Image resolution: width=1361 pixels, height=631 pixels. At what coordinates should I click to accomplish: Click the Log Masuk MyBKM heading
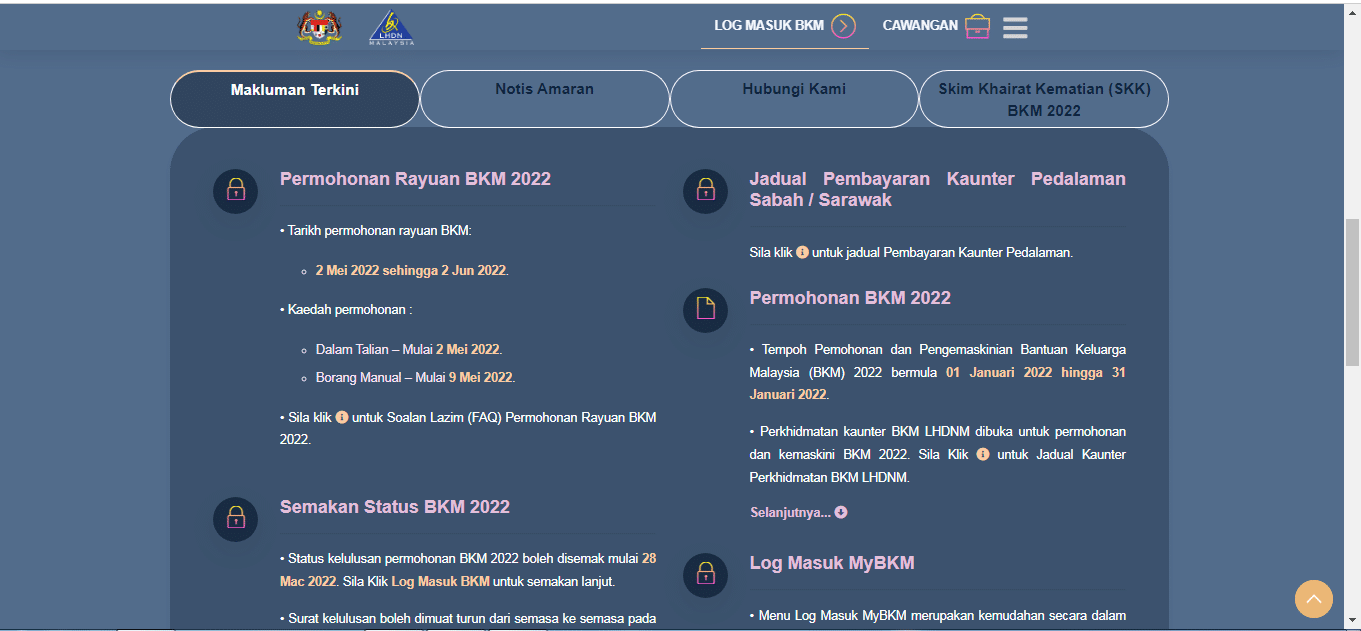point(832,563)
